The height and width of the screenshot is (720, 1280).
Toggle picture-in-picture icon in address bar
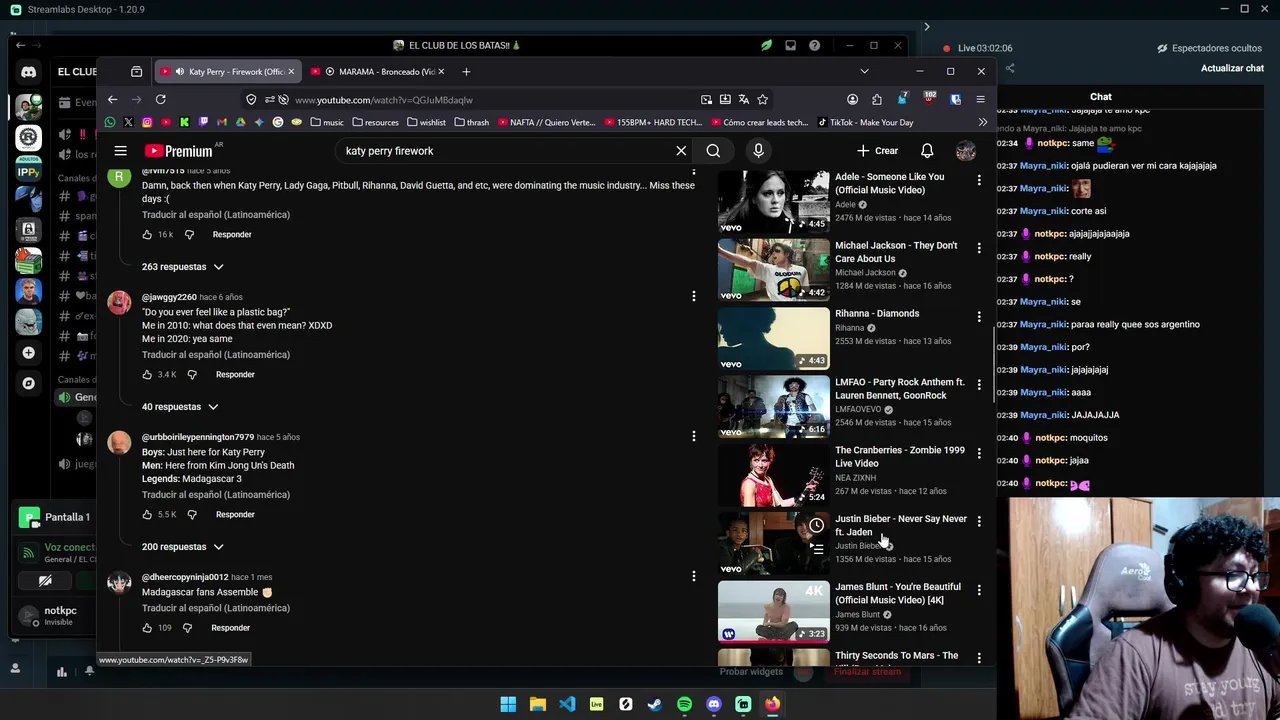[x=706, y=99]
